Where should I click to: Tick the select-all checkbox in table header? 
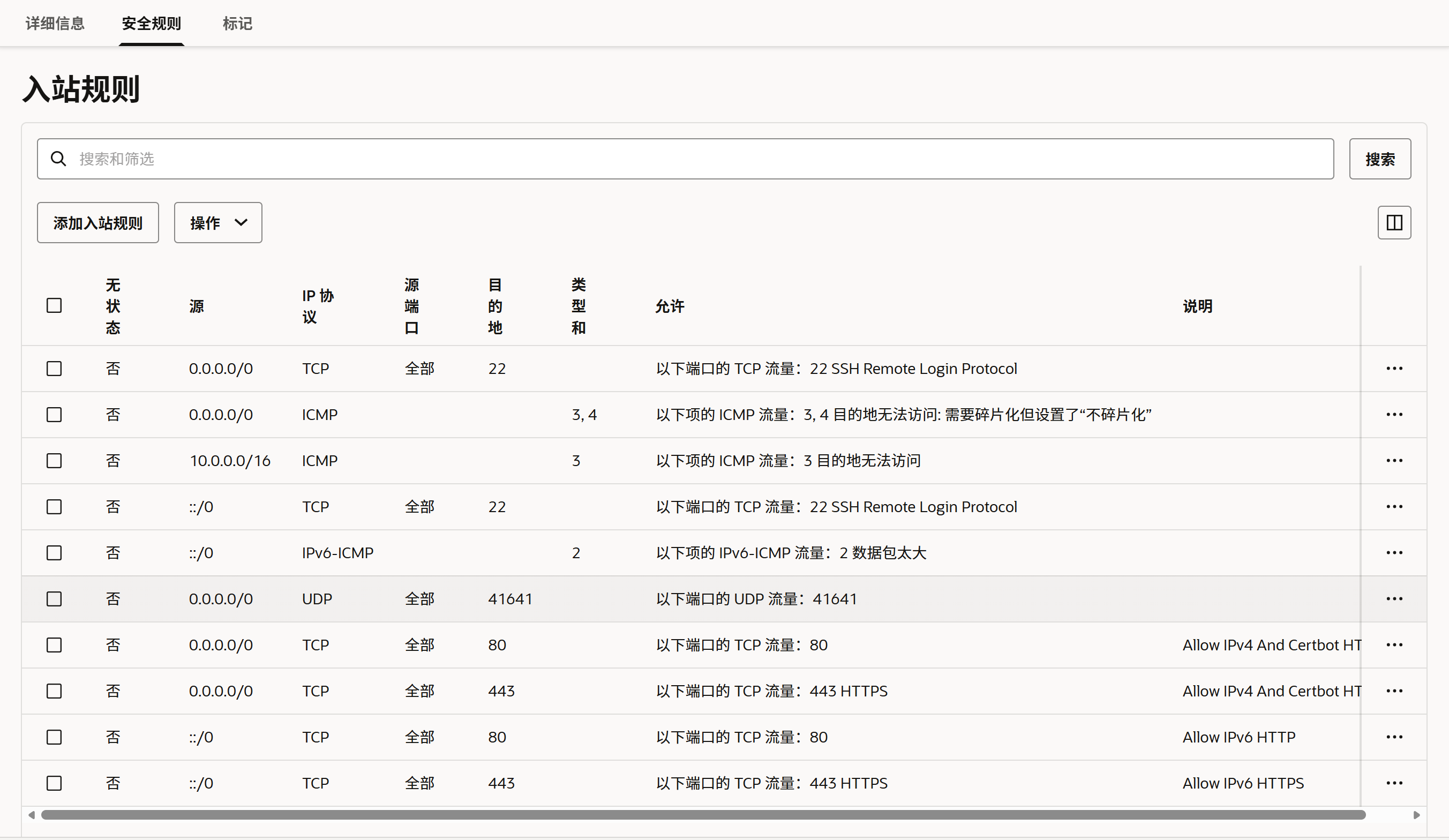pyautogui.click(x=54, y=305)
